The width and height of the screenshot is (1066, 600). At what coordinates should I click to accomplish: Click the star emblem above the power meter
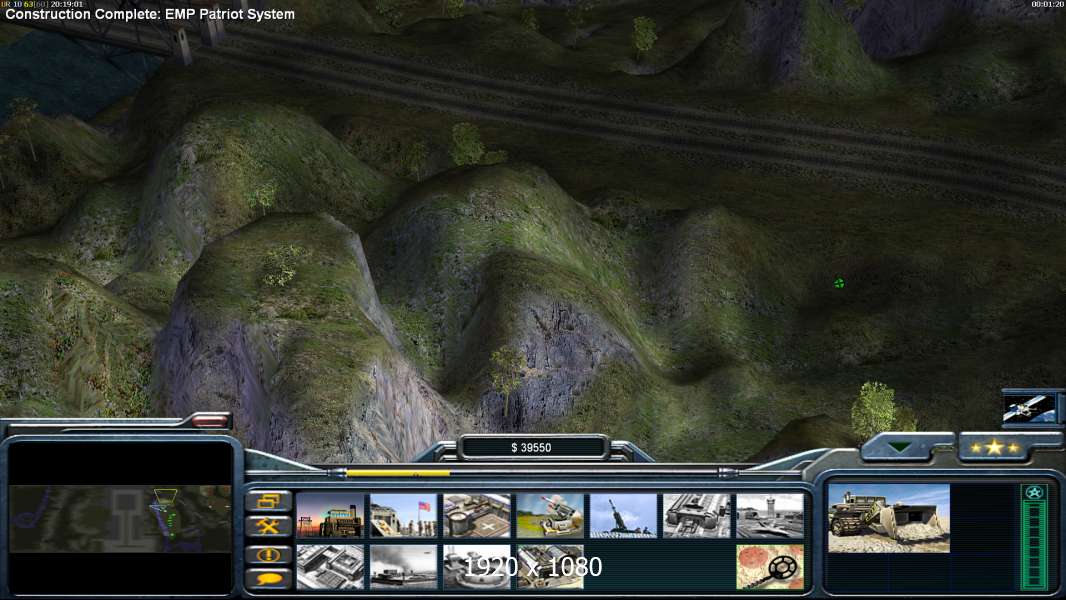pyautogui.click(x=1034, y=493)
